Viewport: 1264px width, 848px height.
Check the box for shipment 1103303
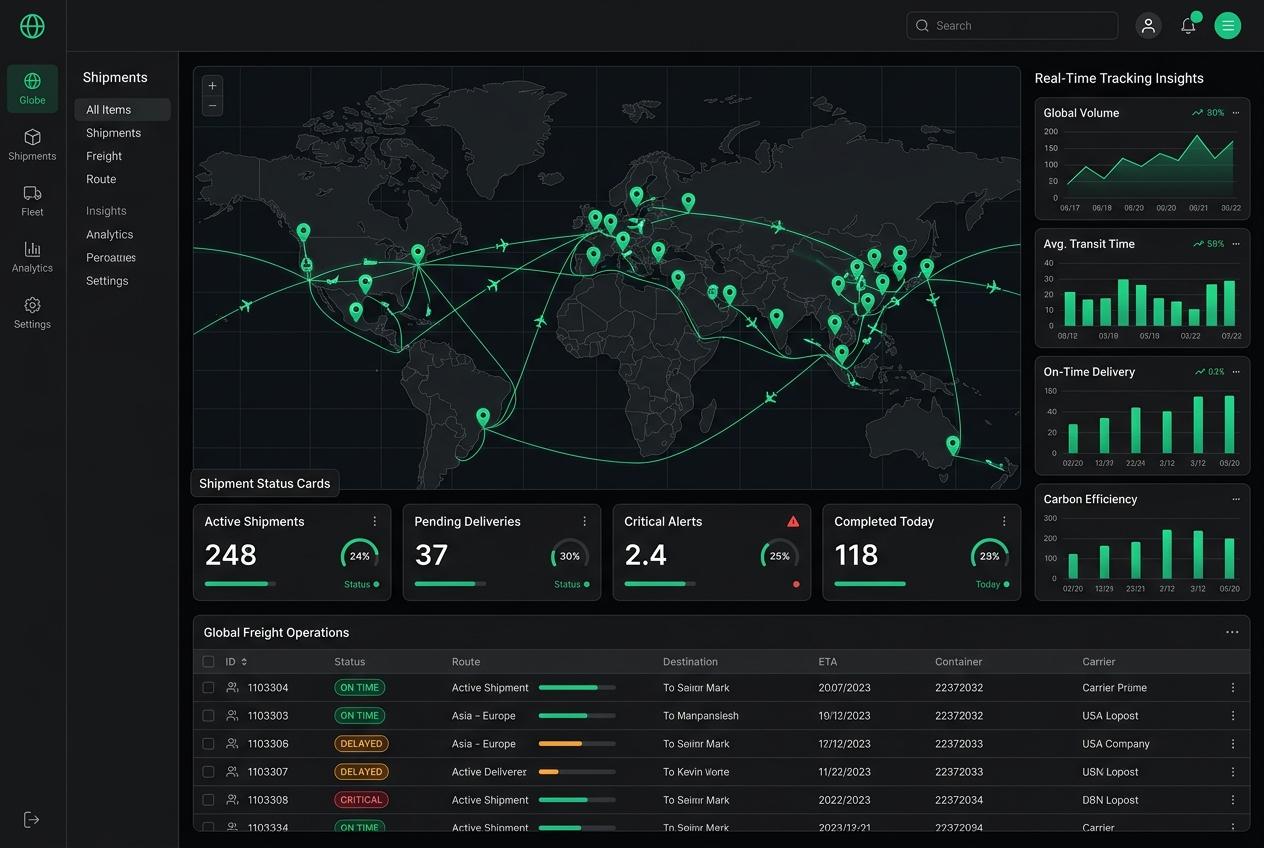pyautogui.click(x=208, y=716)
